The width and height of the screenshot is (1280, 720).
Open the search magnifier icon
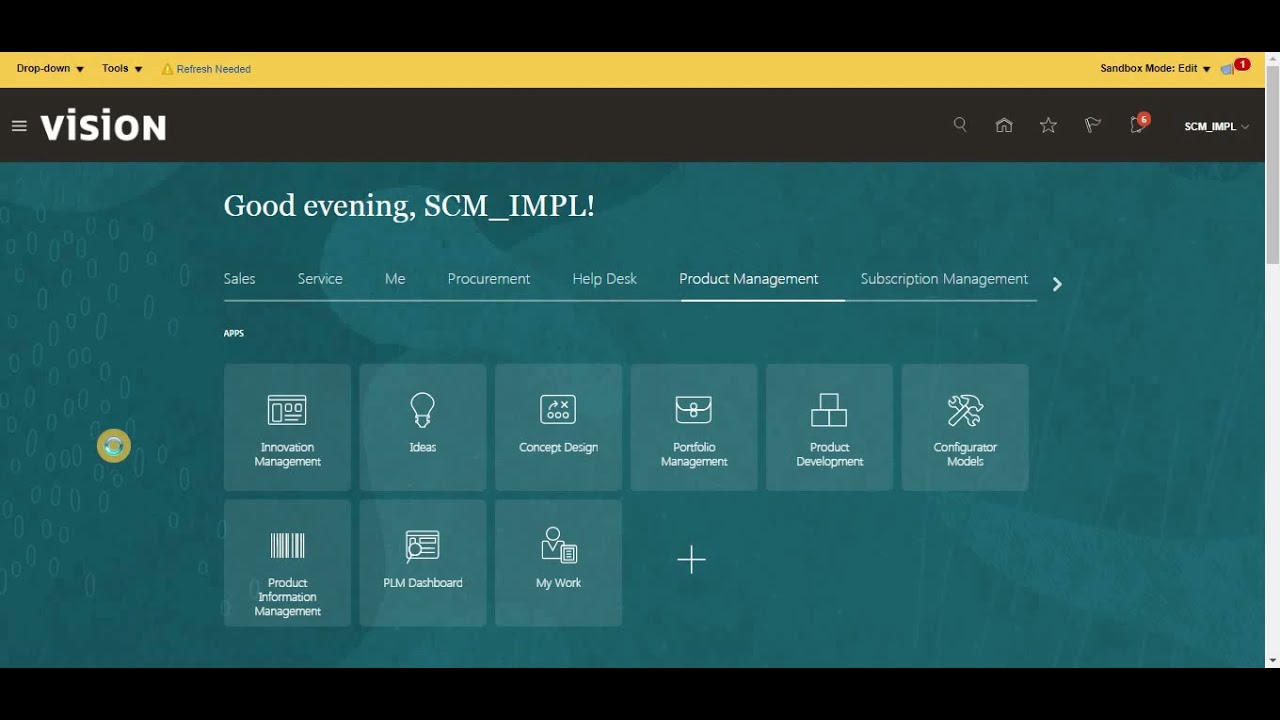(960, 125)
